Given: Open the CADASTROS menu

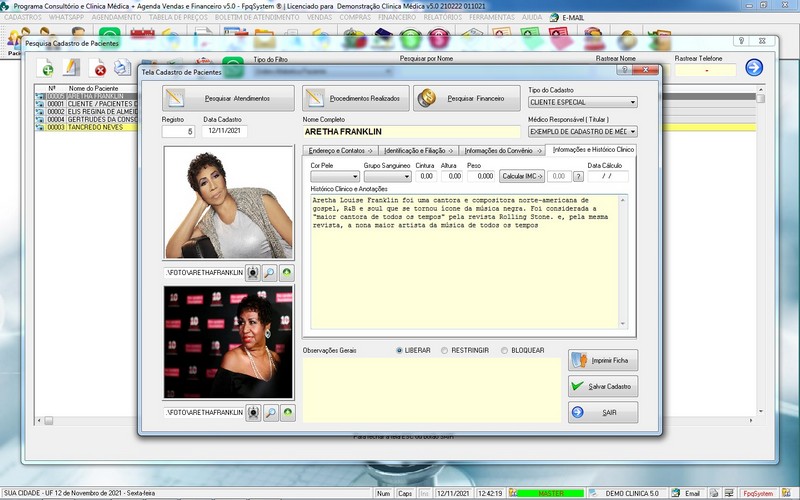Looking at the screenshot, I should [x=23, y=17].
